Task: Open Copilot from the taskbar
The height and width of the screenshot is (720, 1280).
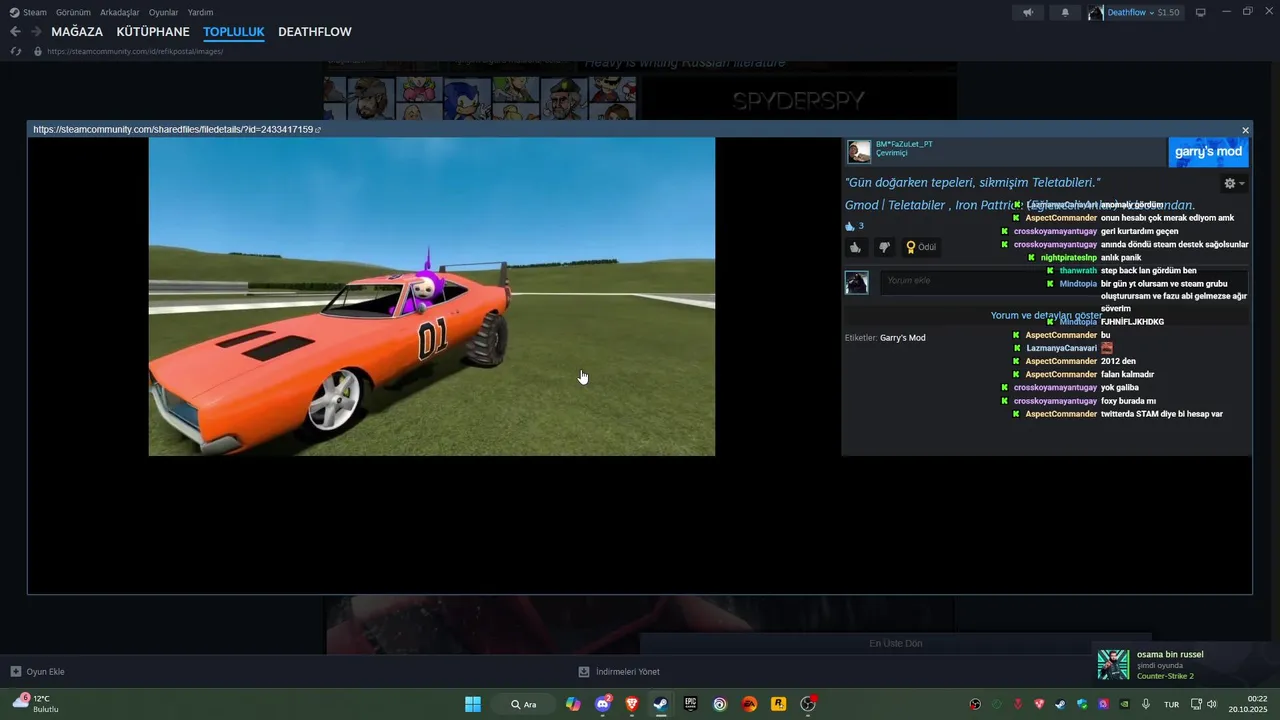Action: click(573, 704)
